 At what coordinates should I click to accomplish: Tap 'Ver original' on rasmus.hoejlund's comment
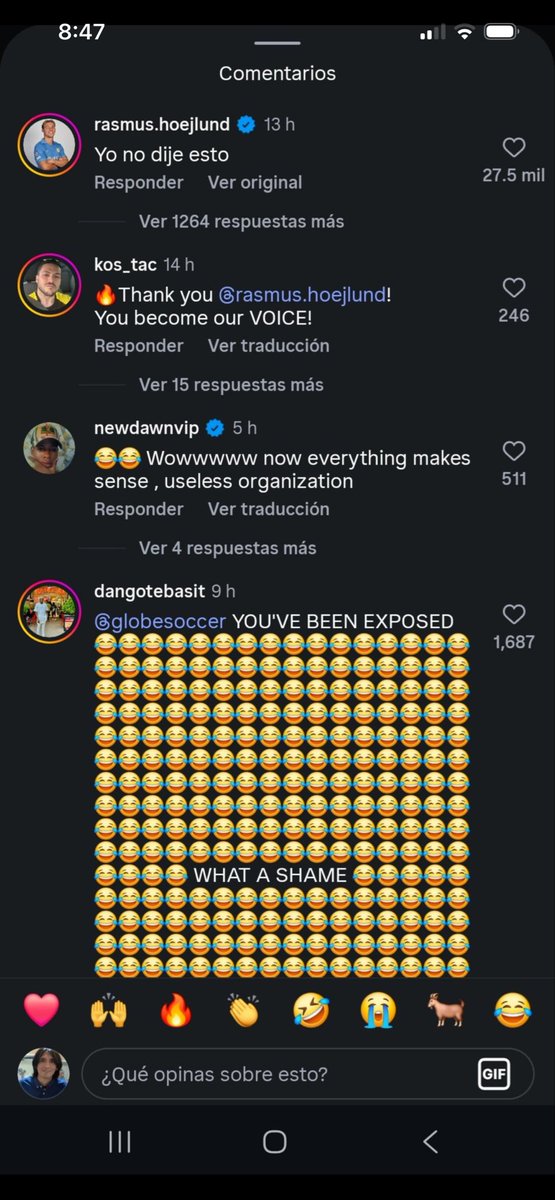click(255, 182)
